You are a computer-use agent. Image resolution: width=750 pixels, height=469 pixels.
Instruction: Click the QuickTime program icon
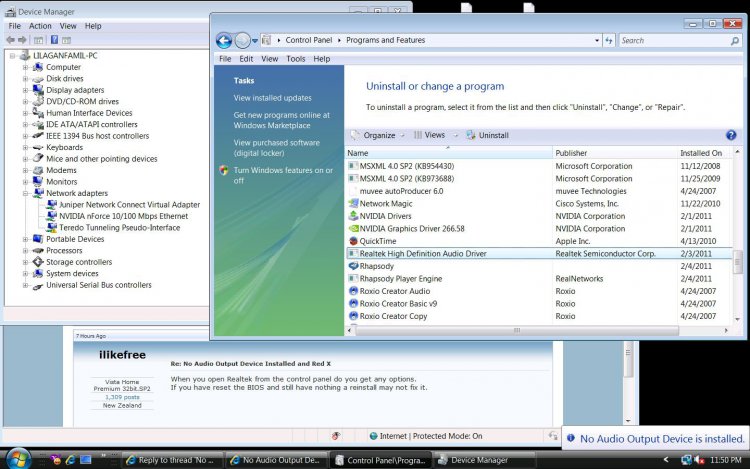353,241
